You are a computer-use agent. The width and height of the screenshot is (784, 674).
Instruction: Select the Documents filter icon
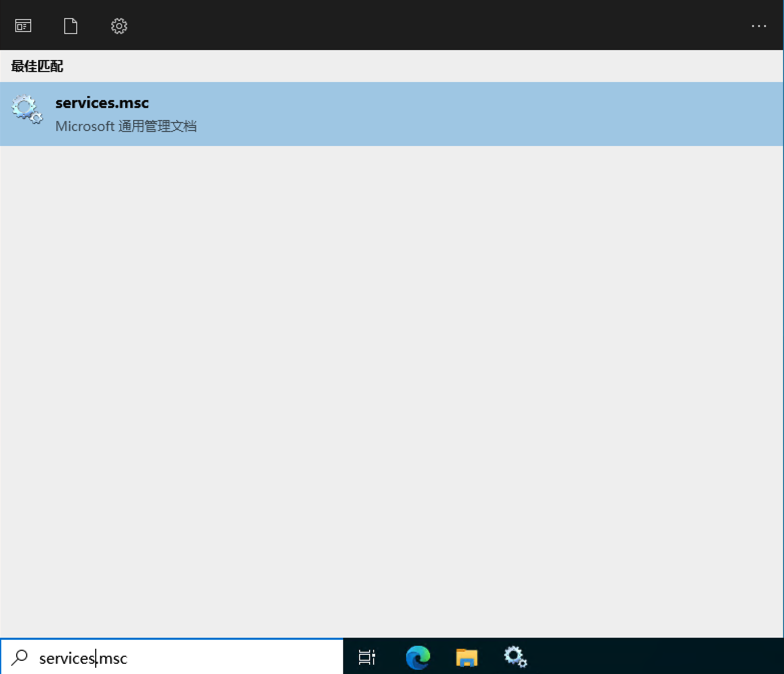click(x=71, y=26)
